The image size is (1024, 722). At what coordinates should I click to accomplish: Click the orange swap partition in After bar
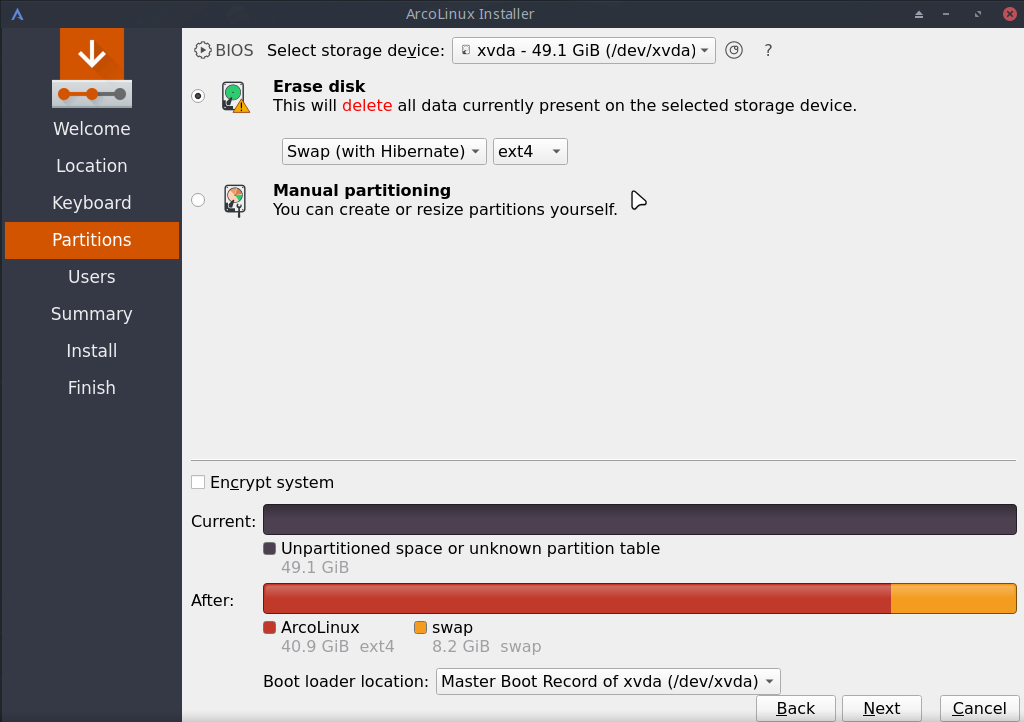pos(954,599)
